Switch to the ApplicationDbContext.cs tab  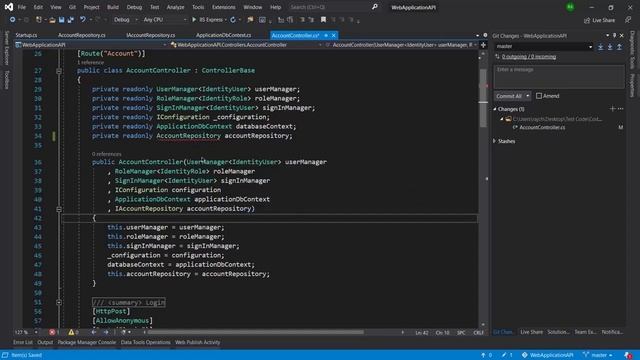click(223, 36)
